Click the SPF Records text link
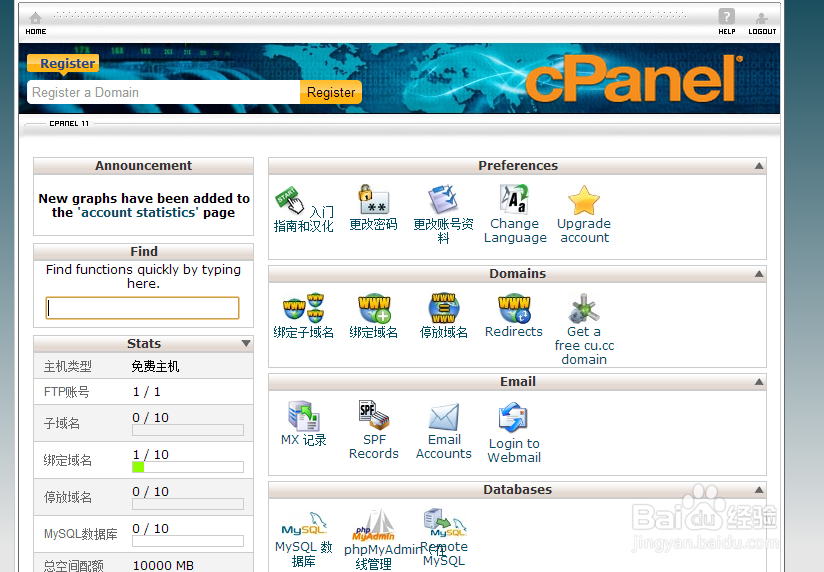The width and height of the screenshot is (824, 572). point(374,446)
